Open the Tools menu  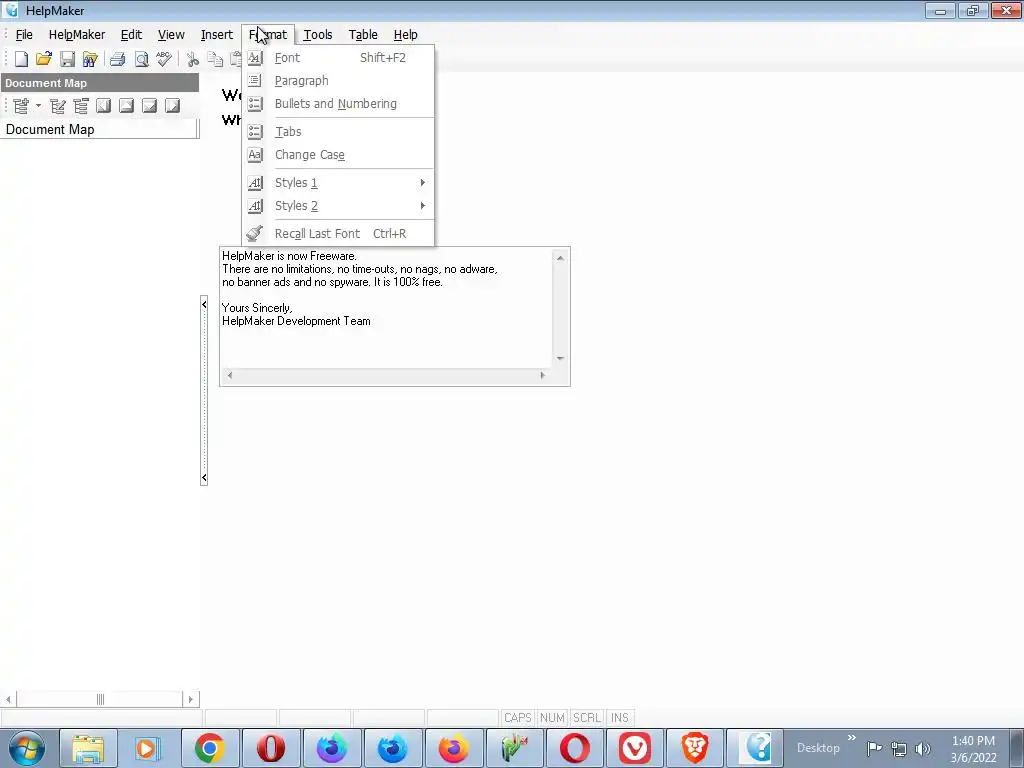[x=318, y=35]
